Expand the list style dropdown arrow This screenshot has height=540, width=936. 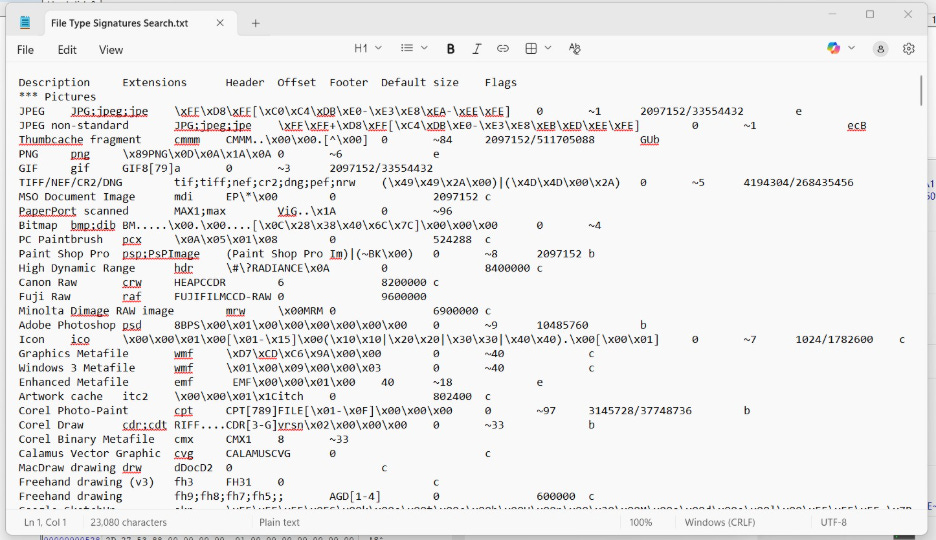424,48
